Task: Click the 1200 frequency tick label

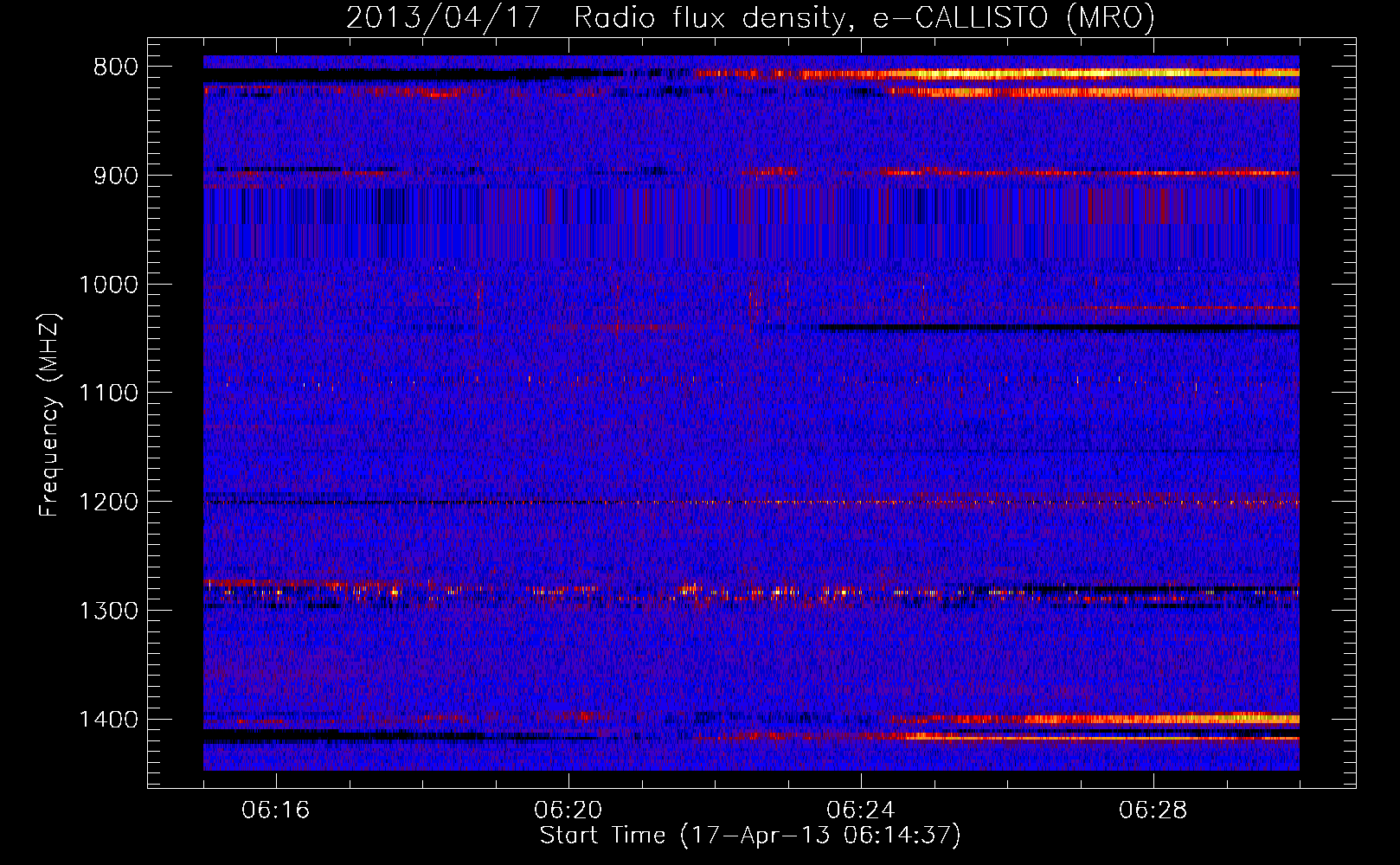Action: (108, 503)
